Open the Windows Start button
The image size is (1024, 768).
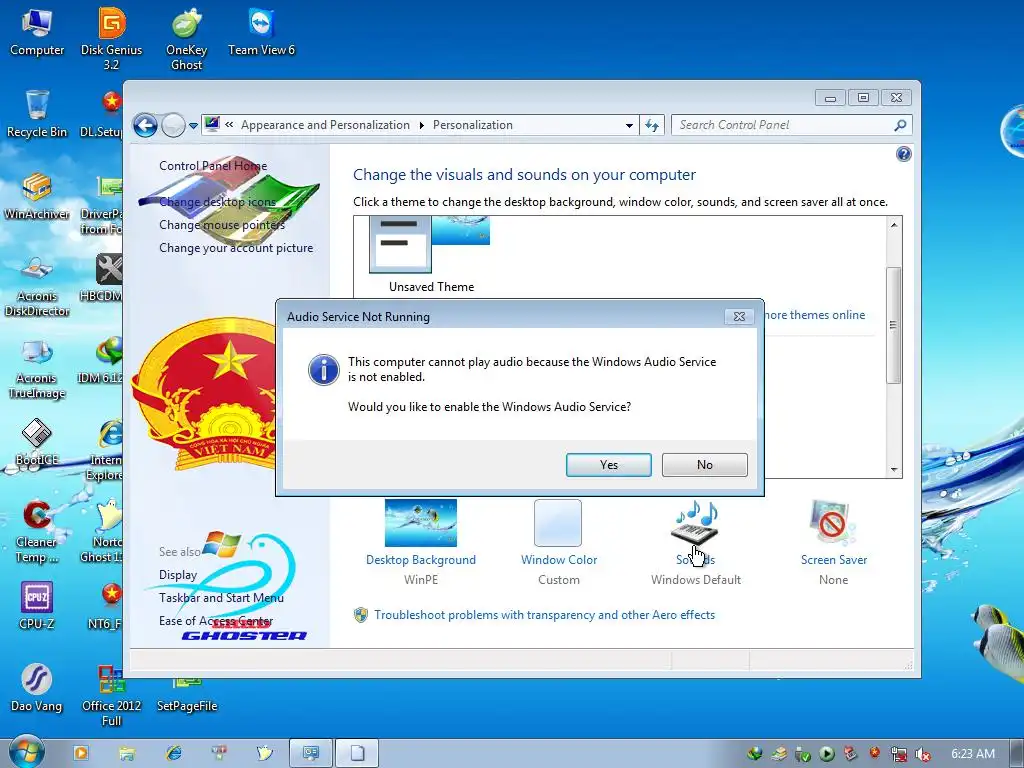pyautogui.click(x=26, y=752)
